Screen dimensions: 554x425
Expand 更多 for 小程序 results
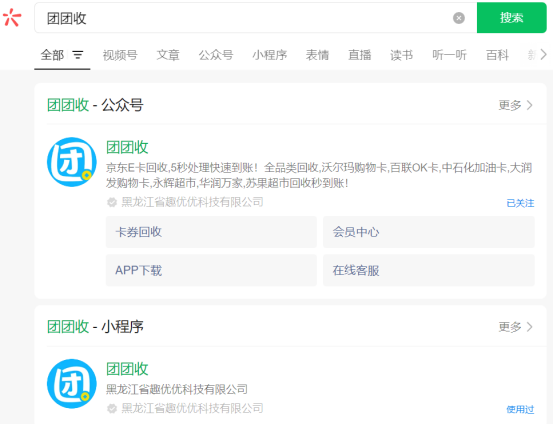pyautogui.click(x=515, y=327)
